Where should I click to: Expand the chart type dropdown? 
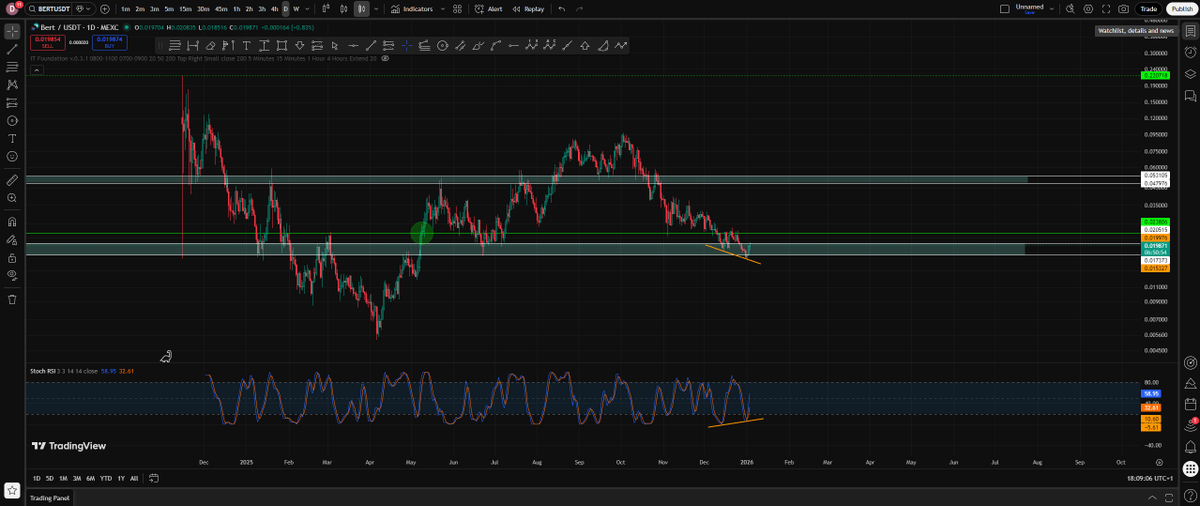tap(375, 9)
